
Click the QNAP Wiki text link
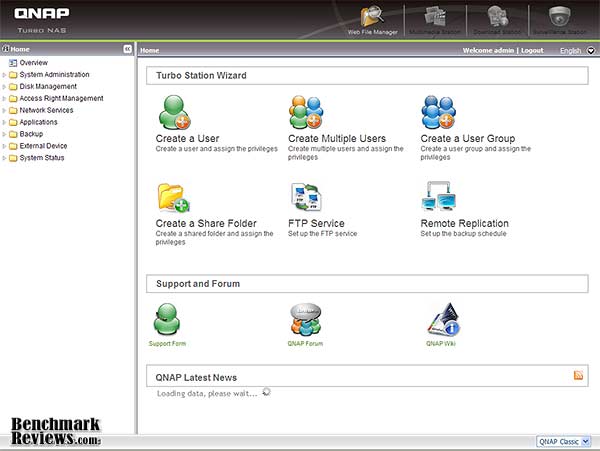click(440, 344)
